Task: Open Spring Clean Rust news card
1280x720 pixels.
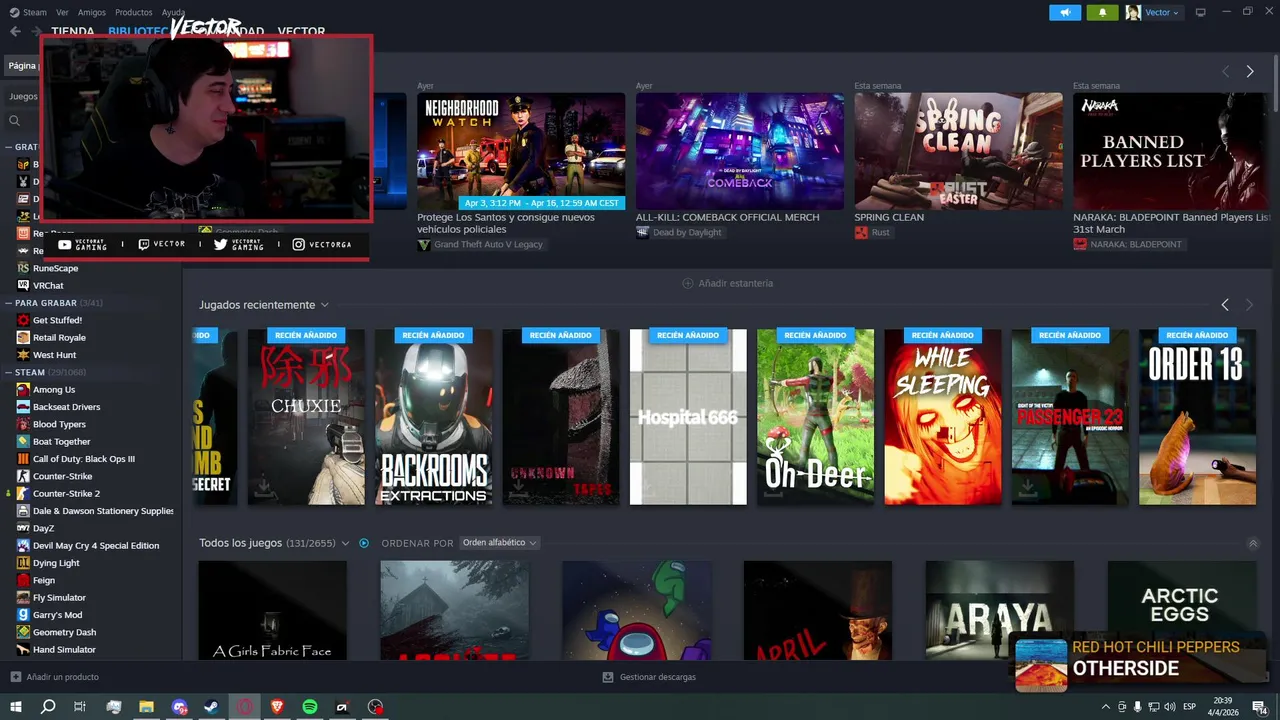Action: point(958,151)
